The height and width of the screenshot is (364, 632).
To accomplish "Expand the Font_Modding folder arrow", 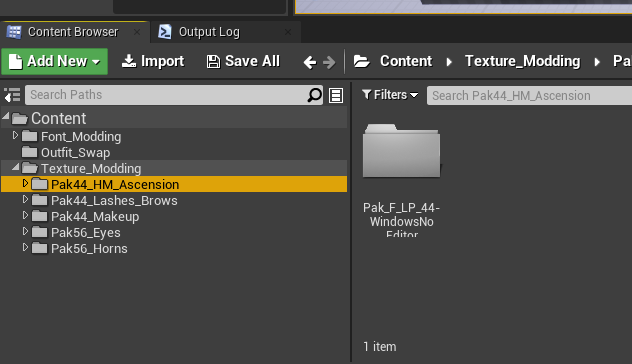I will pyautogui.click(x=15, y=135).
